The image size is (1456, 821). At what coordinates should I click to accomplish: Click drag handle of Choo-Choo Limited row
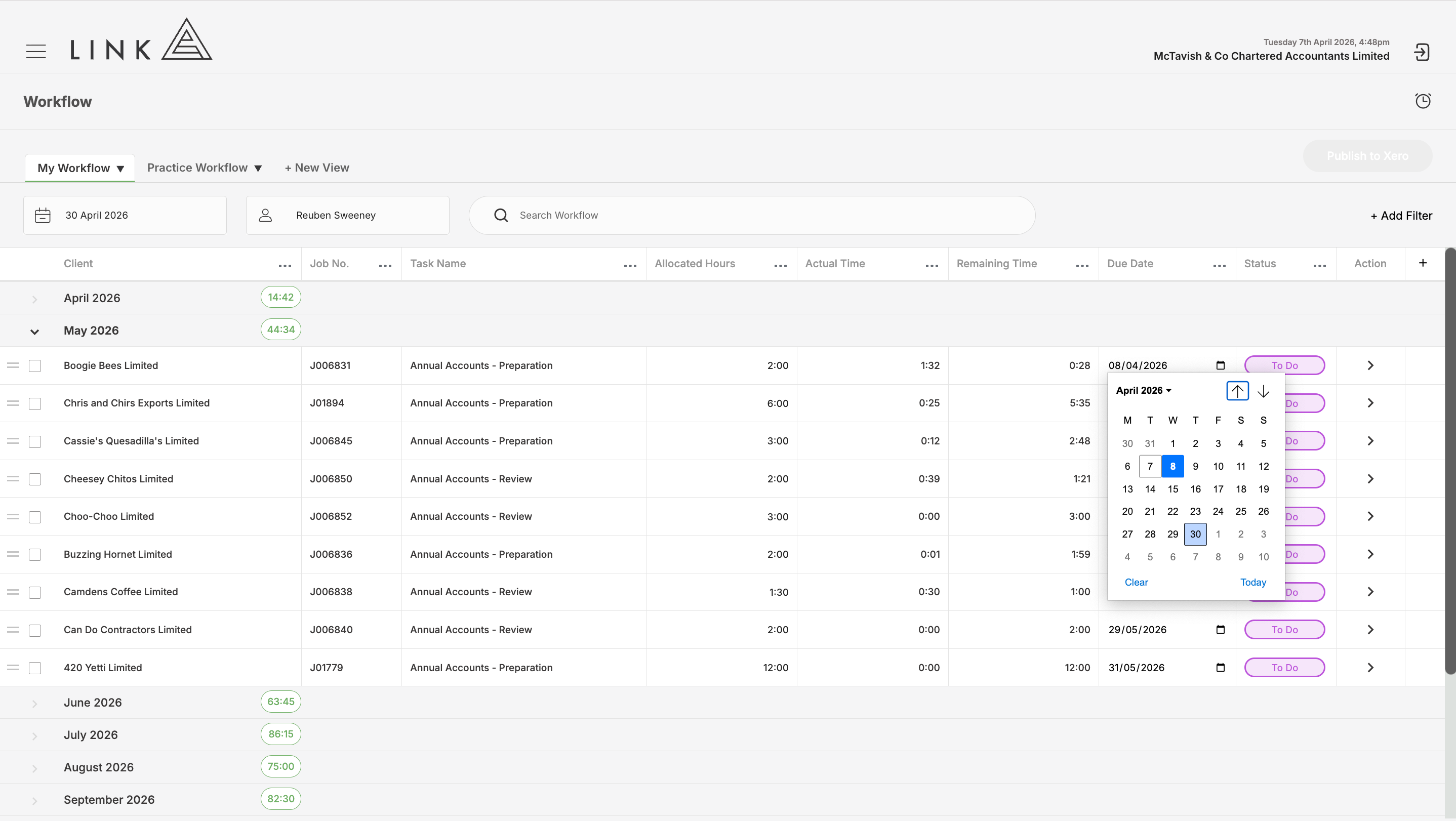(x=13, y=516)
